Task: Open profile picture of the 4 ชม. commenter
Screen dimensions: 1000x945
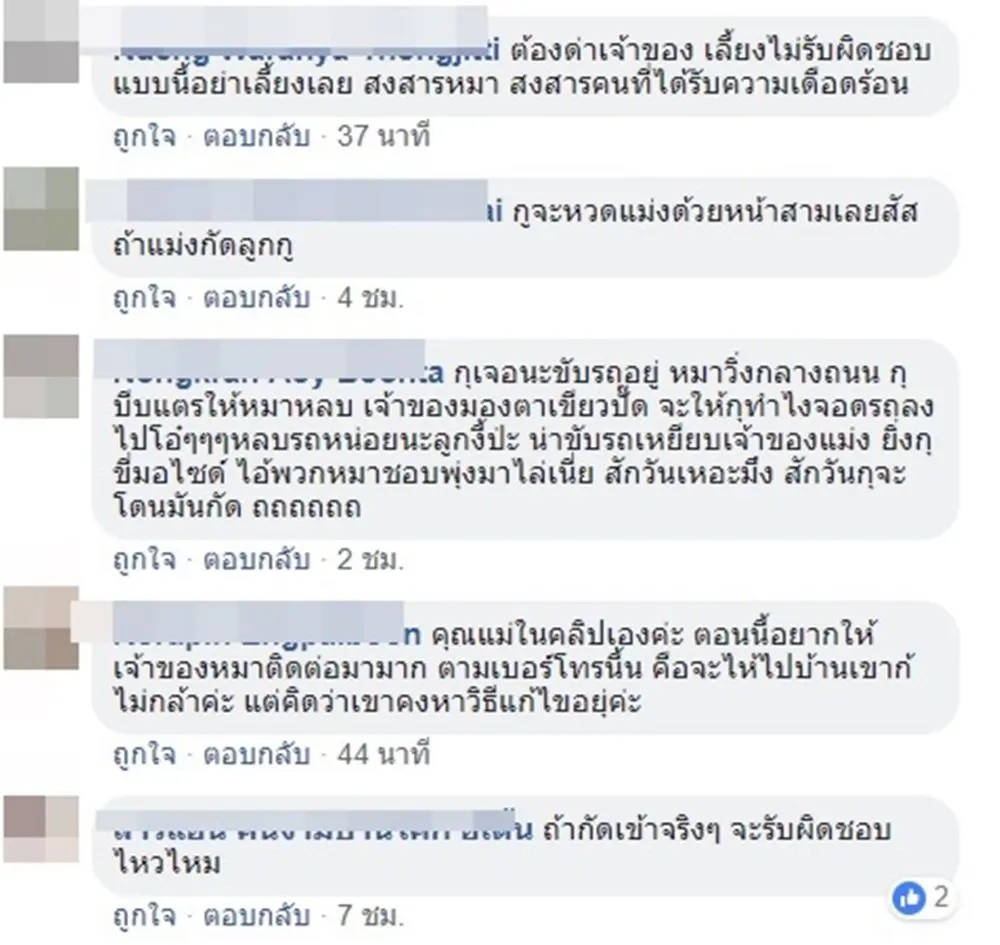Action: [41, 209]
